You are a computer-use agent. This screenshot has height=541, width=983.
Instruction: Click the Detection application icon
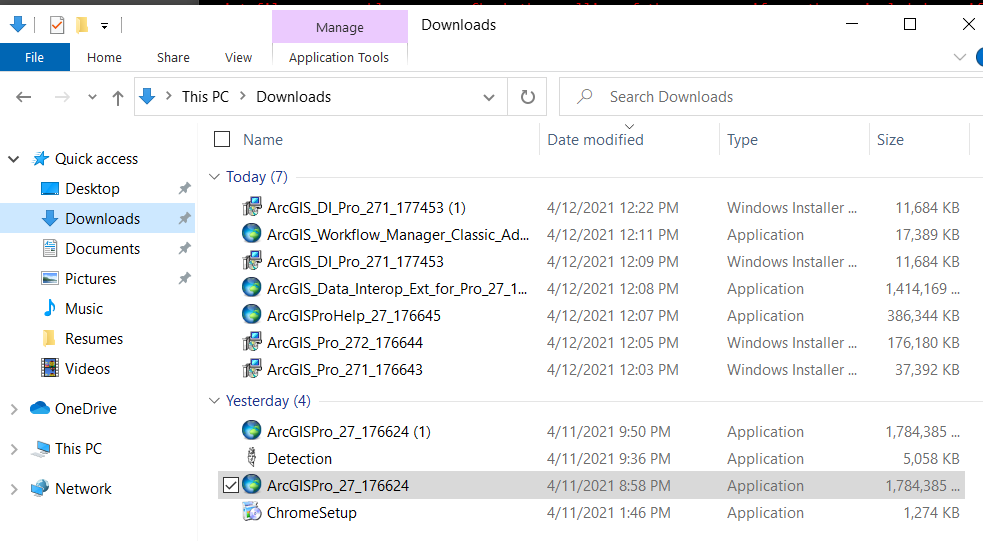click(252, 458)
